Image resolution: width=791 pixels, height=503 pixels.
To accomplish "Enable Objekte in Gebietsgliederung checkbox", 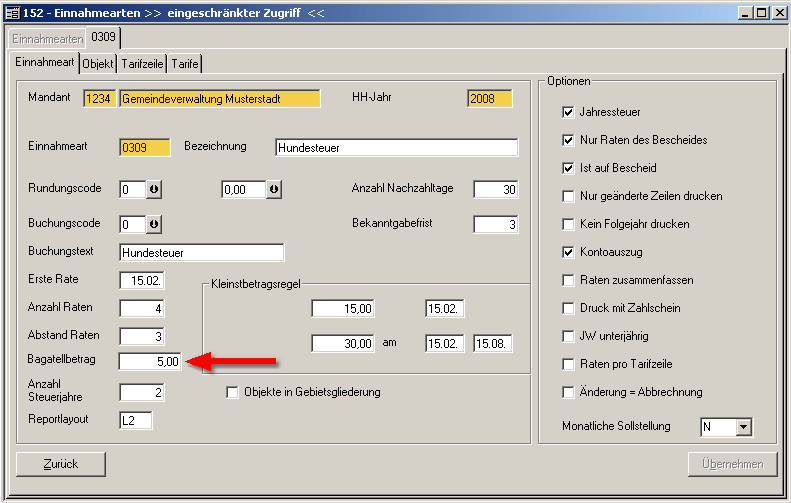I will pos(233,392).
